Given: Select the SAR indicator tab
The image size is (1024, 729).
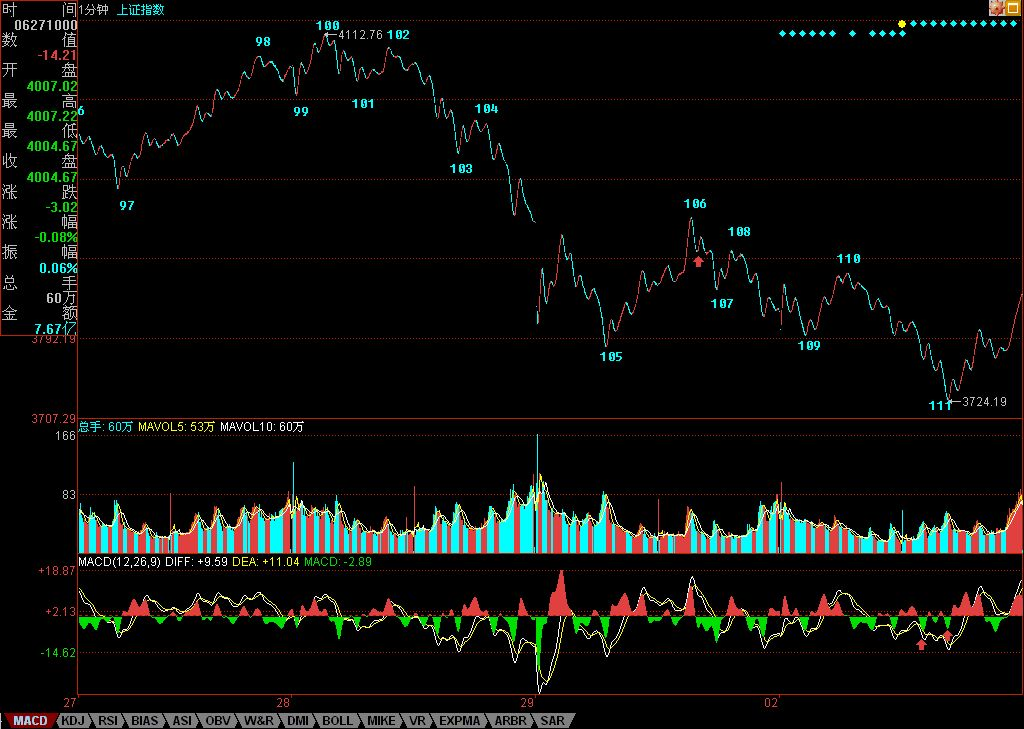Looking at the screenshot, I should click(x=552, y=720).
